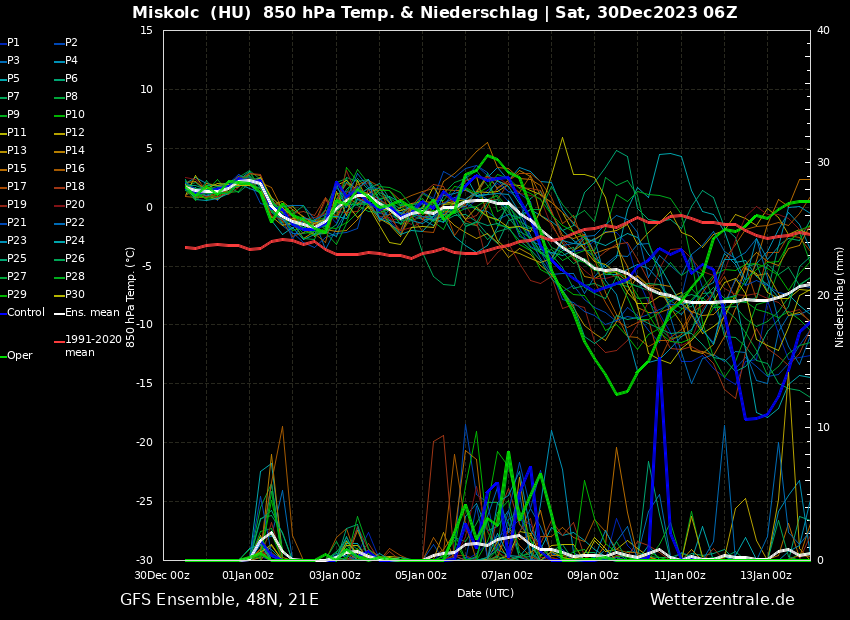Viewport: 850px width, 620px height.
Task: Click the 40 tick on precipitation axis
Action: [x=823, y=30]
